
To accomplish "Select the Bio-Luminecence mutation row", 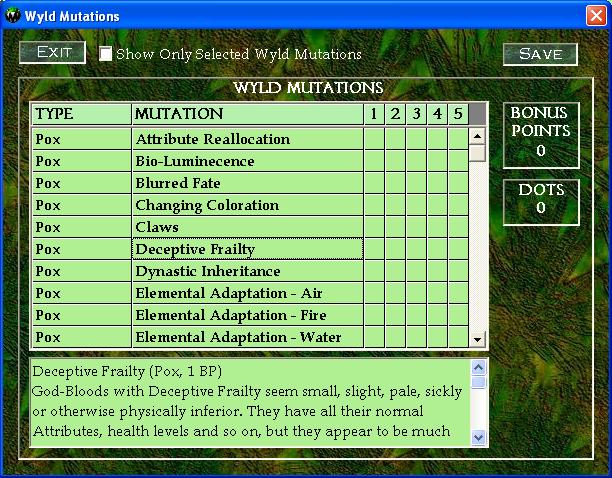I will (248, 161).
